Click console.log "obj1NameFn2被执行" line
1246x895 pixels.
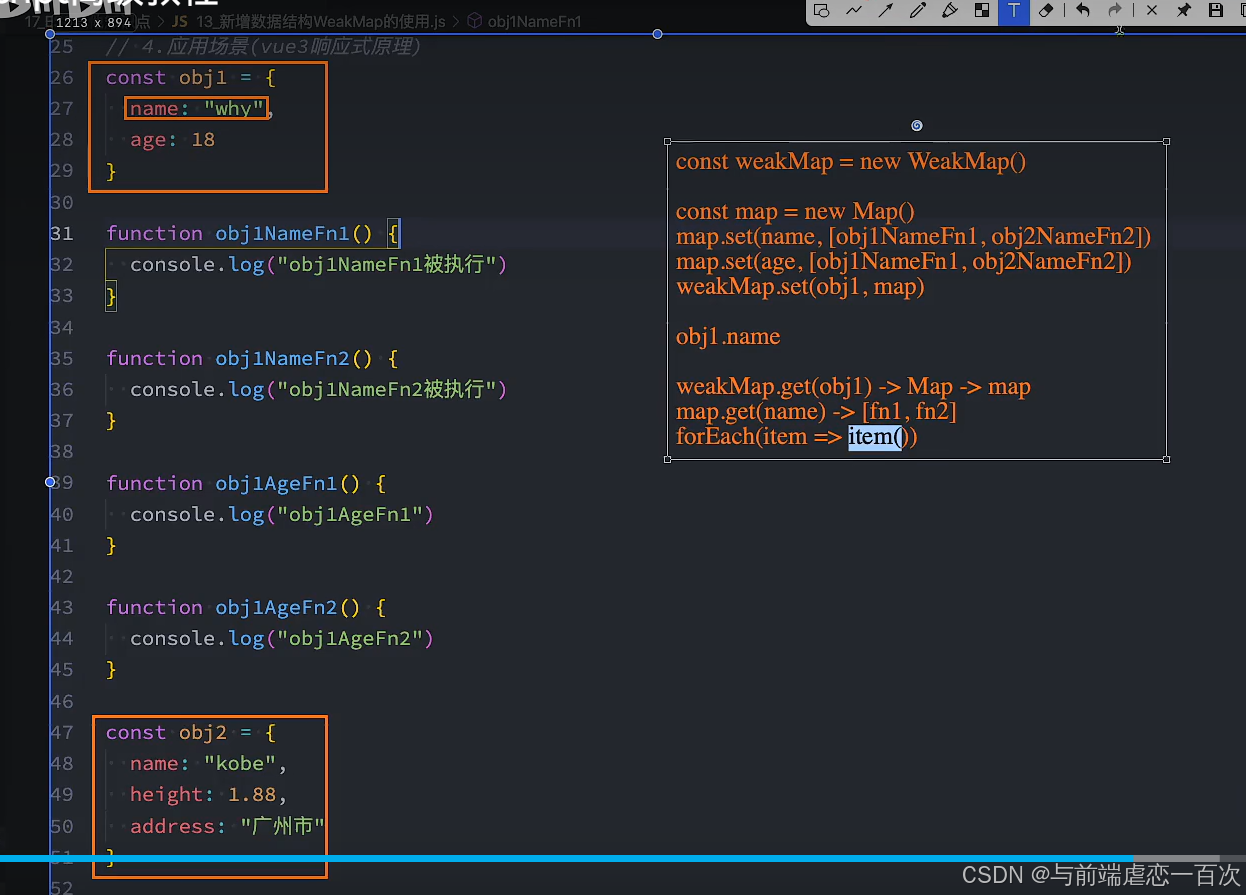coord(319,389)
